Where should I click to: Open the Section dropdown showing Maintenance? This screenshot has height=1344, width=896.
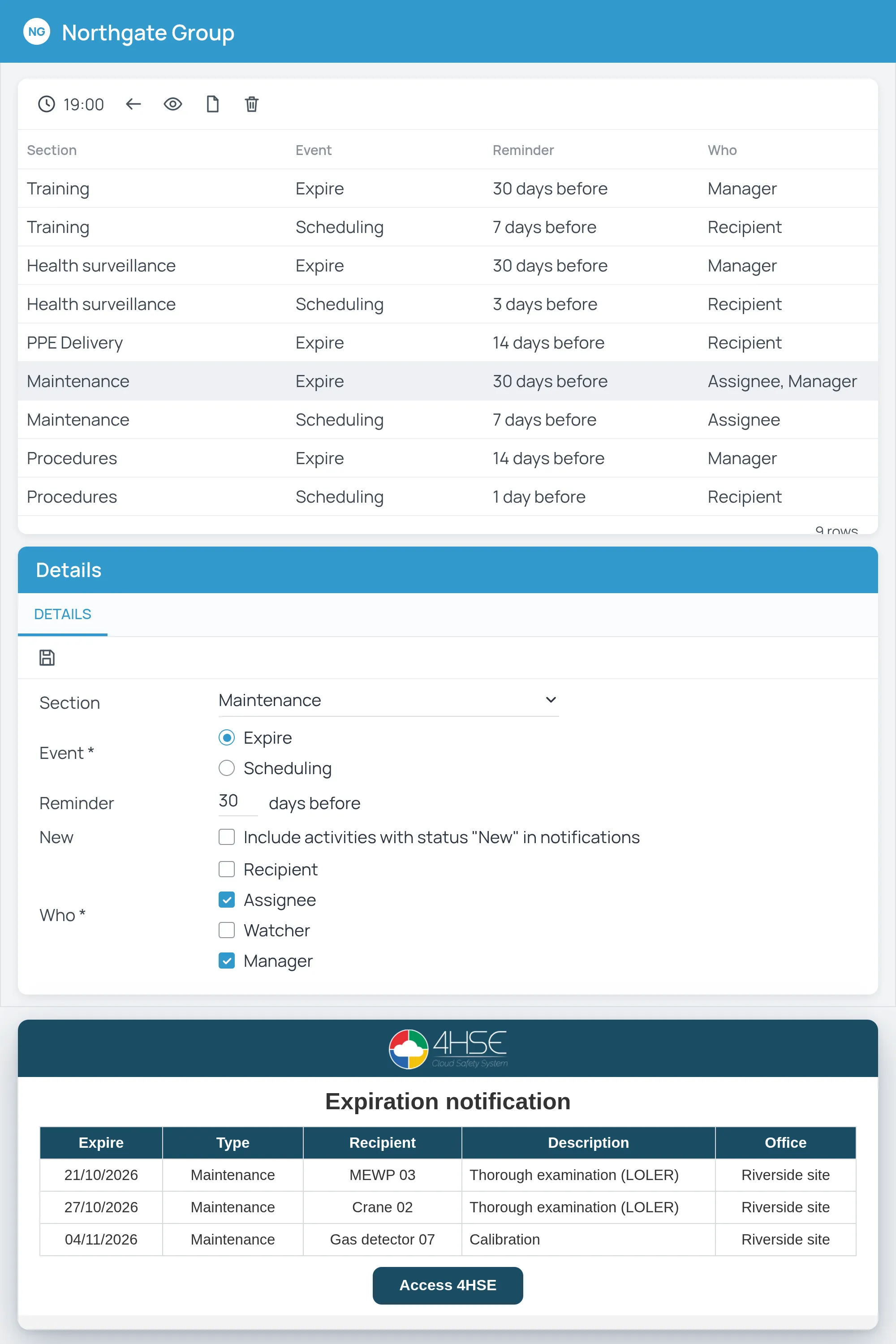[x=388, y=701]
